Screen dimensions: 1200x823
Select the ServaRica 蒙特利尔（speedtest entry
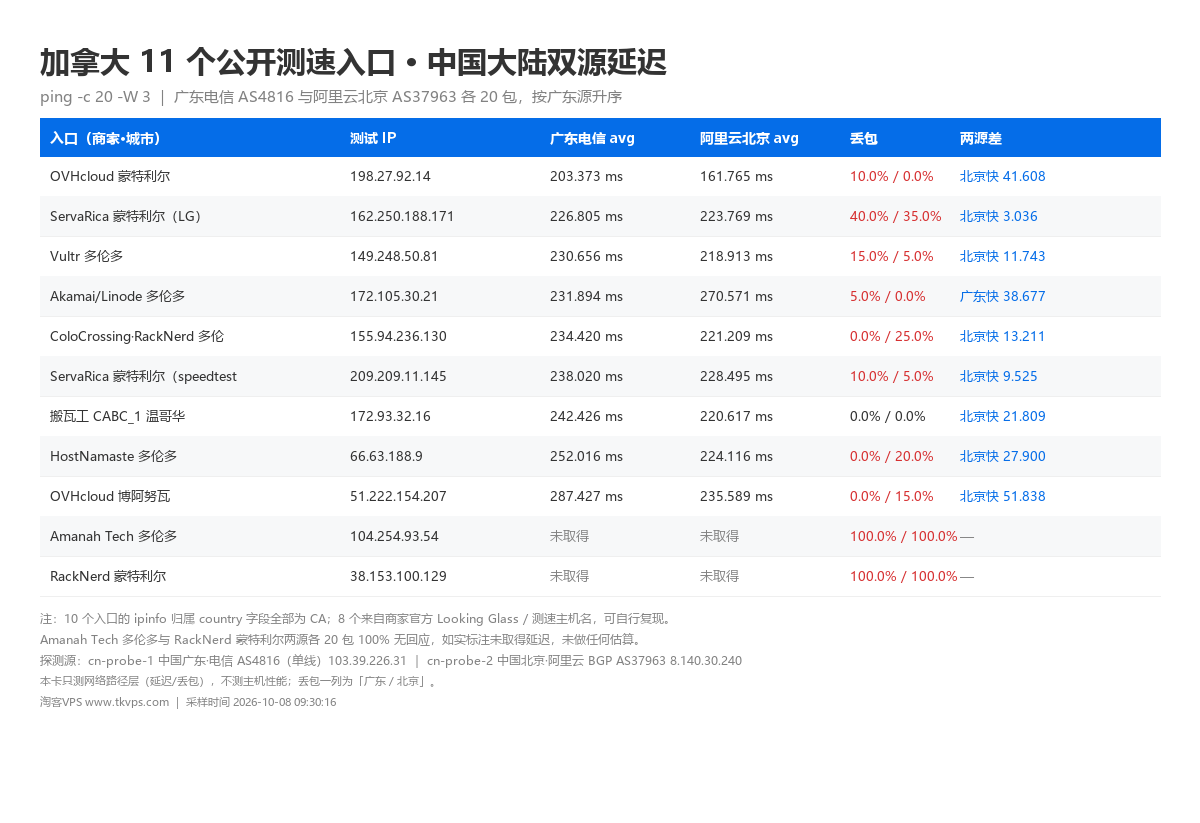[143, 376]
